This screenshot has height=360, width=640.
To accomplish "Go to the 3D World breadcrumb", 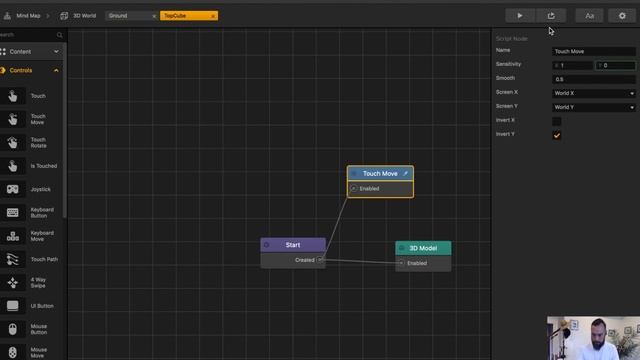I will tap(84, 16).
